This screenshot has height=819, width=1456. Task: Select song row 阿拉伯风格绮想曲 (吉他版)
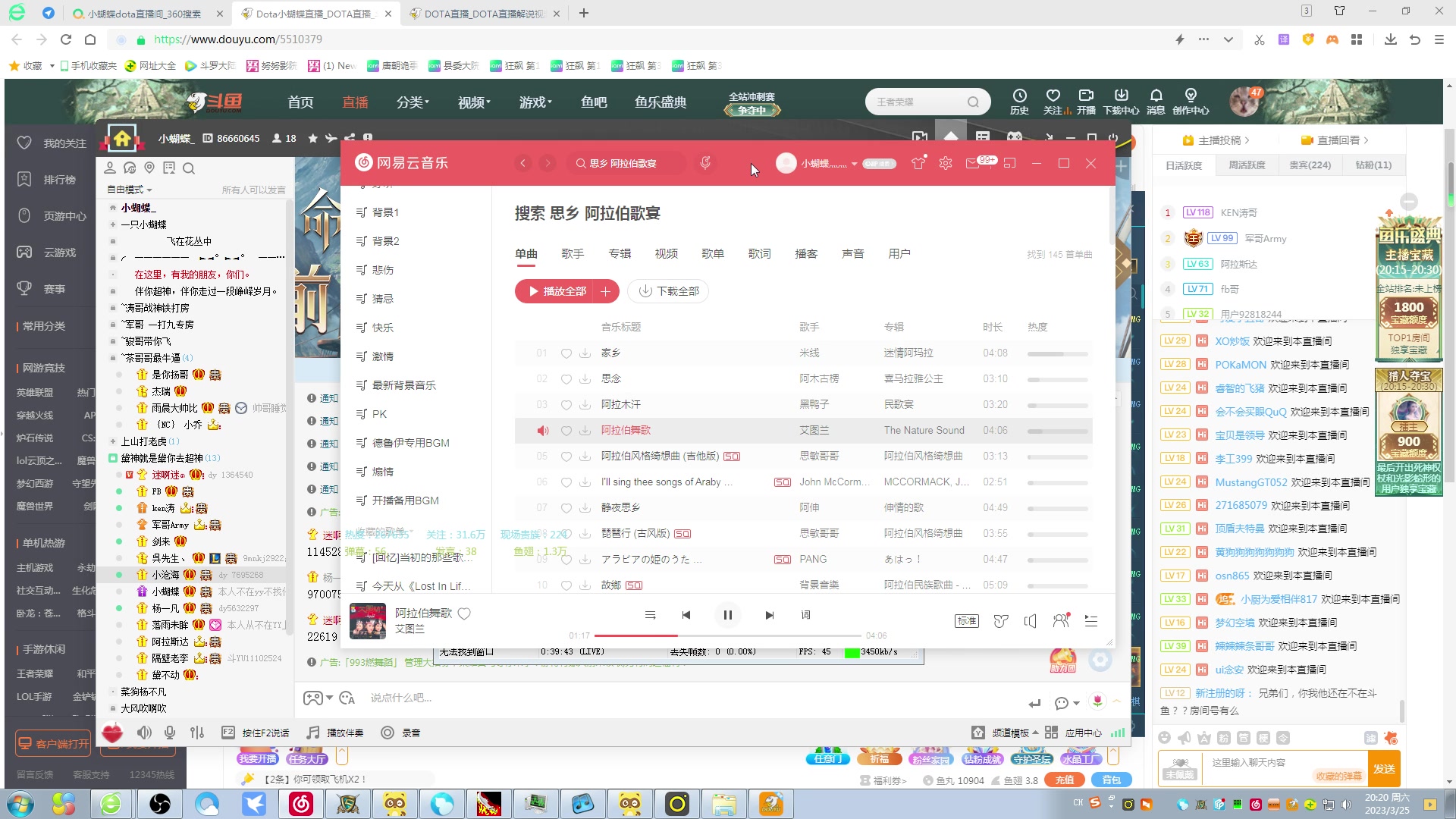(804, 457)
